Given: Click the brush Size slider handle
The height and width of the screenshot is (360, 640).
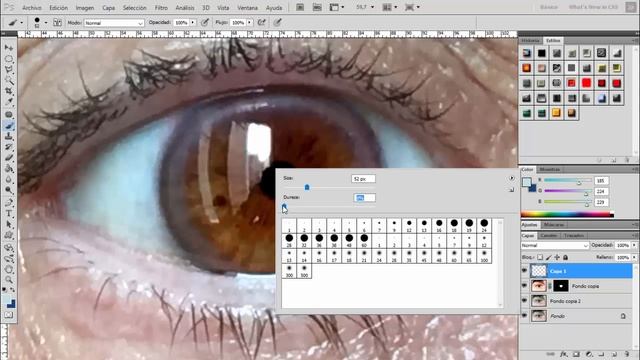Looking at the screenshot, I should 307,187.
